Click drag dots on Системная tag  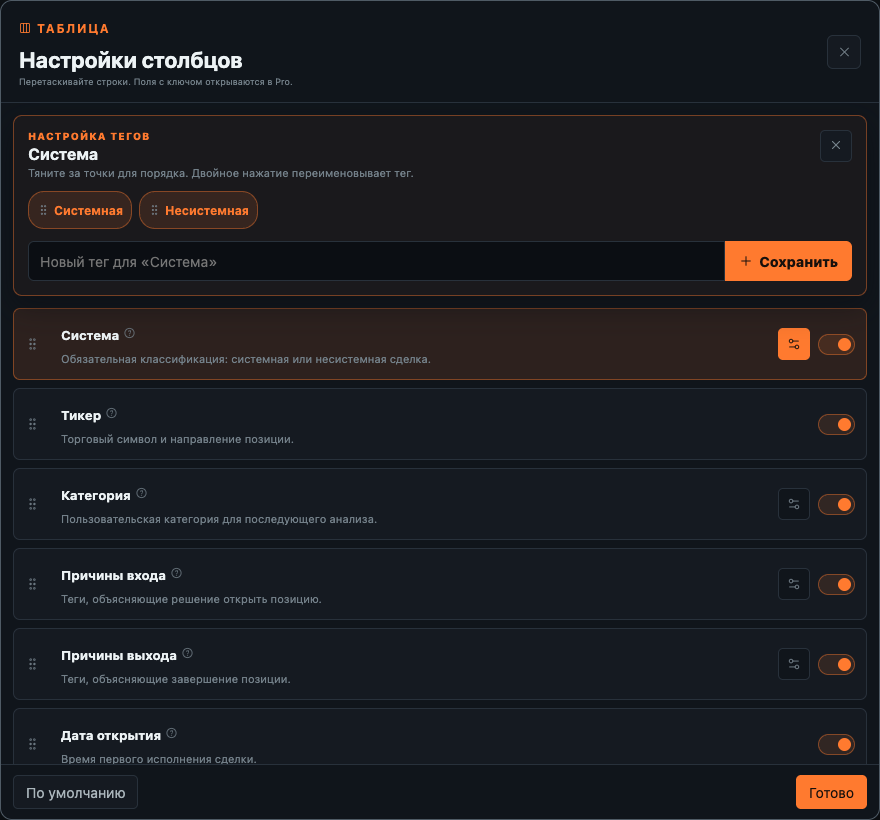[43, 210]
